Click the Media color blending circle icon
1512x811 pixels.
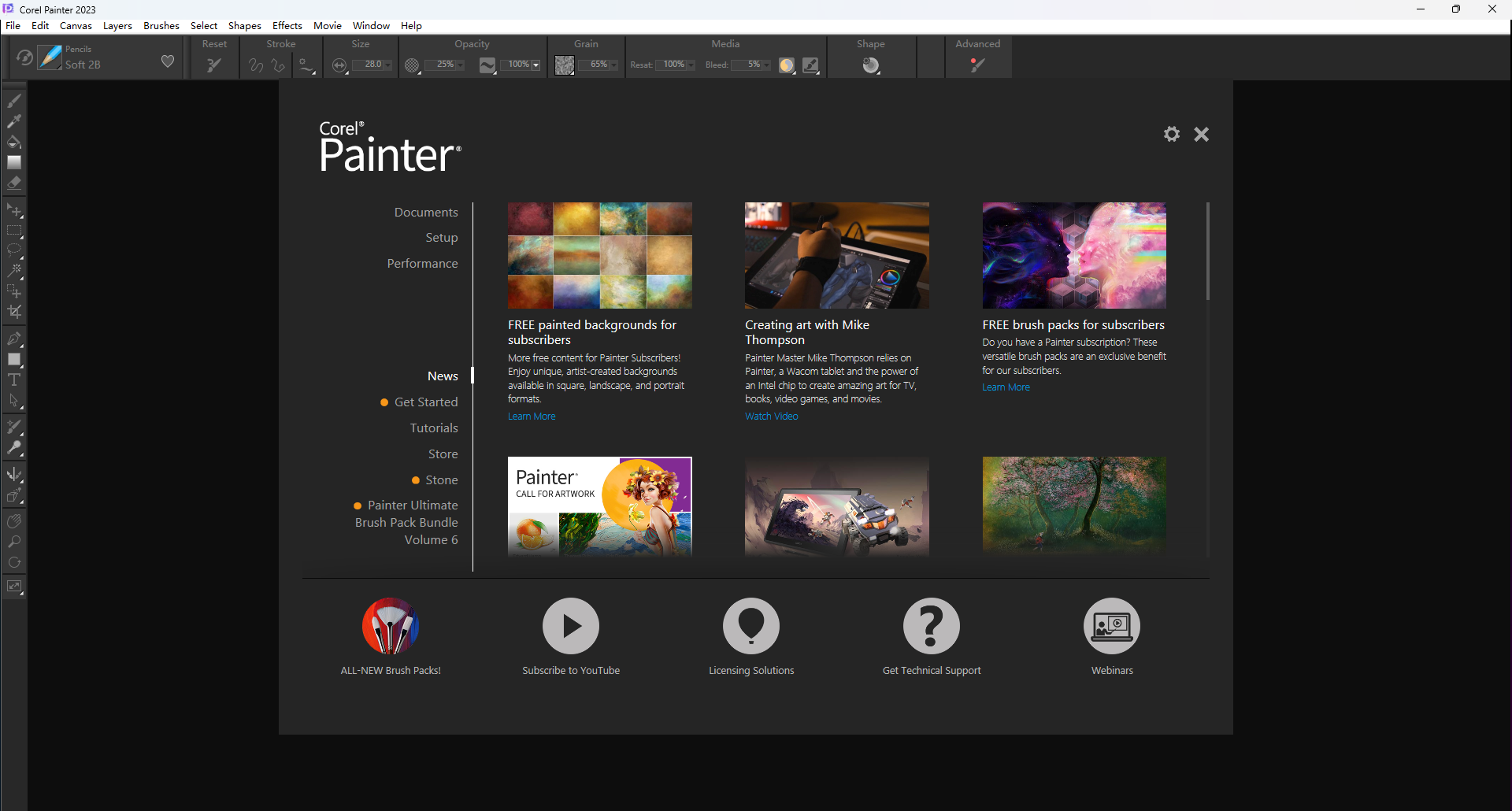pyautogui.click(x=787, y=65)
